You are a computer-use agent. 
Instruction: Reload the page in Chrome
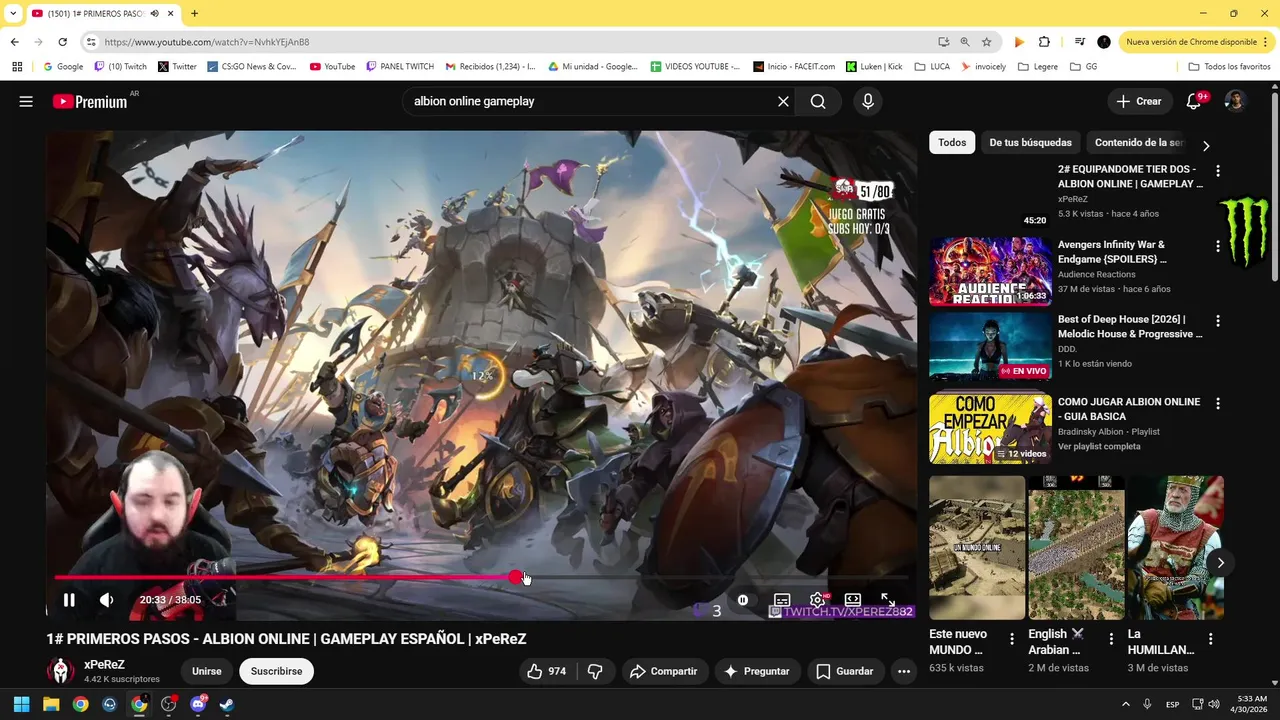62,42
